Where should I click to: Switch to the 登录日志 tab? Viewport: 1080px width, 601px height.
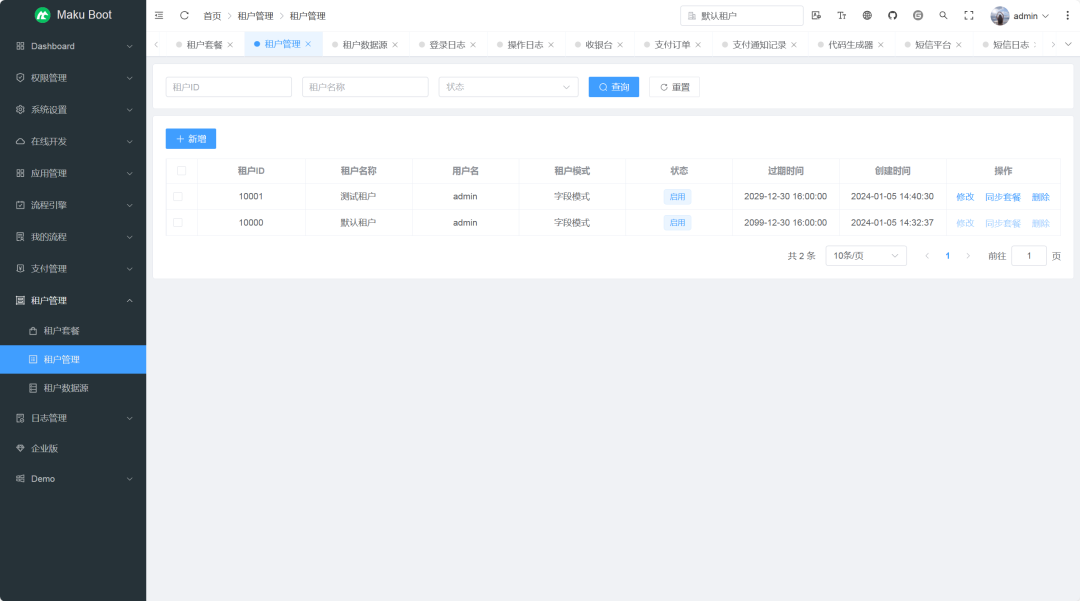[x=447, y=45]
